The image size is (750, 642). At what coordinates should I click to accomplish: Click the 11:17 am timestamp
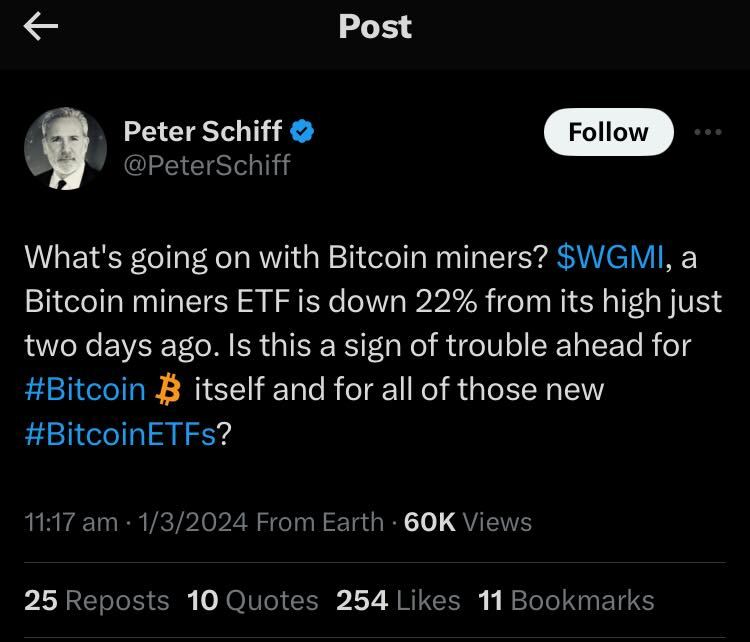click(x=69, y=522)
